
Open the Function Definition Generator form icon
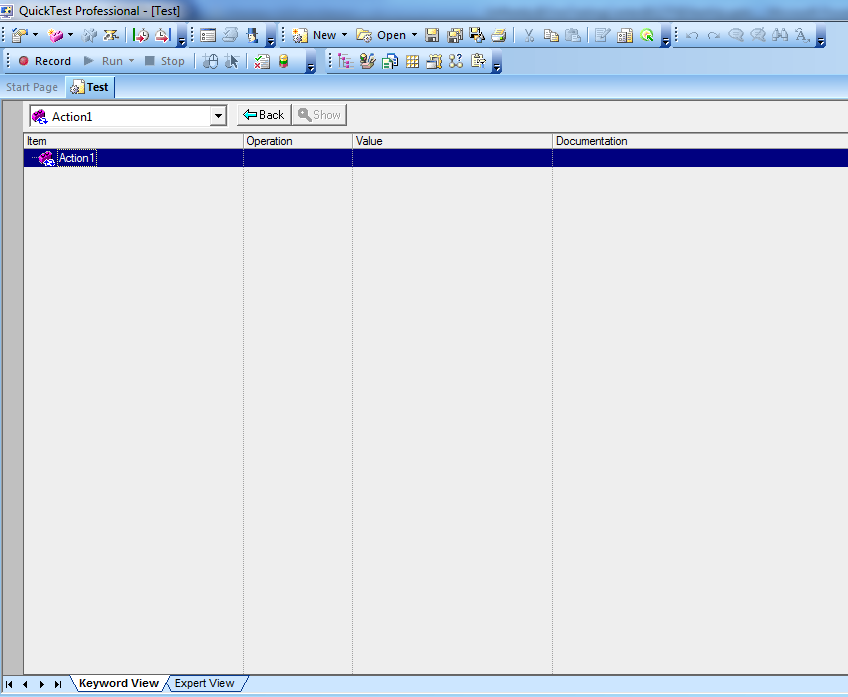(x=208, y=36)
